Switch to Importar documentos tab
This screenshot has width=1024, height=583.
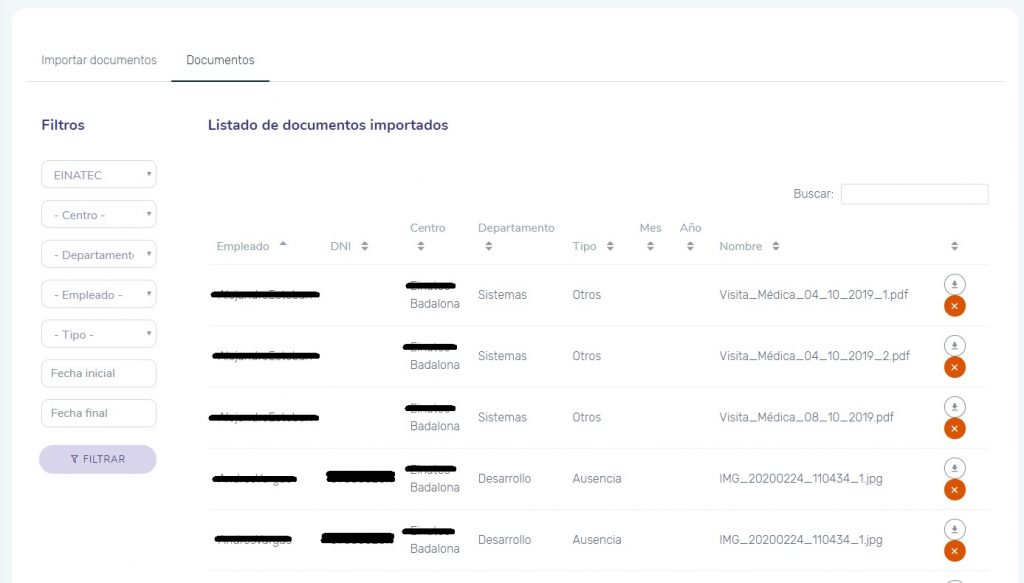click(x=99, y=60)
